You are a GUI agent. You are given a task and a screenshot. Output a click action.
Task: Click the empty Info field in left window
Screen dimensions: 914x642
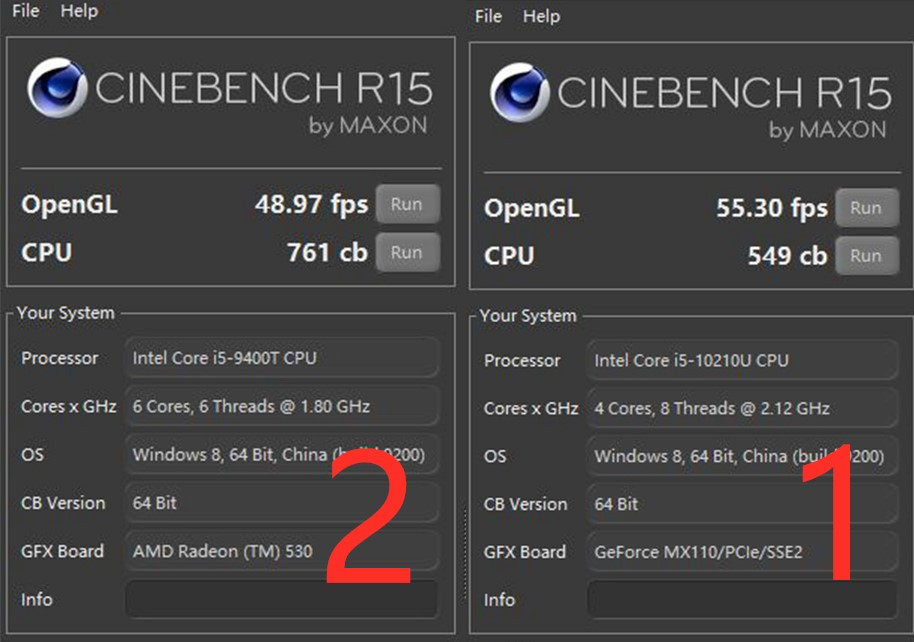[x=281, y=599]
